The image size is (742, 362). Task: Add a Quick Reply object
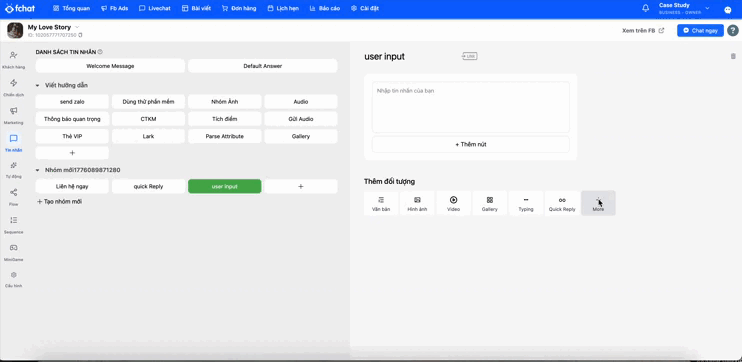click(x=562, y=203)
